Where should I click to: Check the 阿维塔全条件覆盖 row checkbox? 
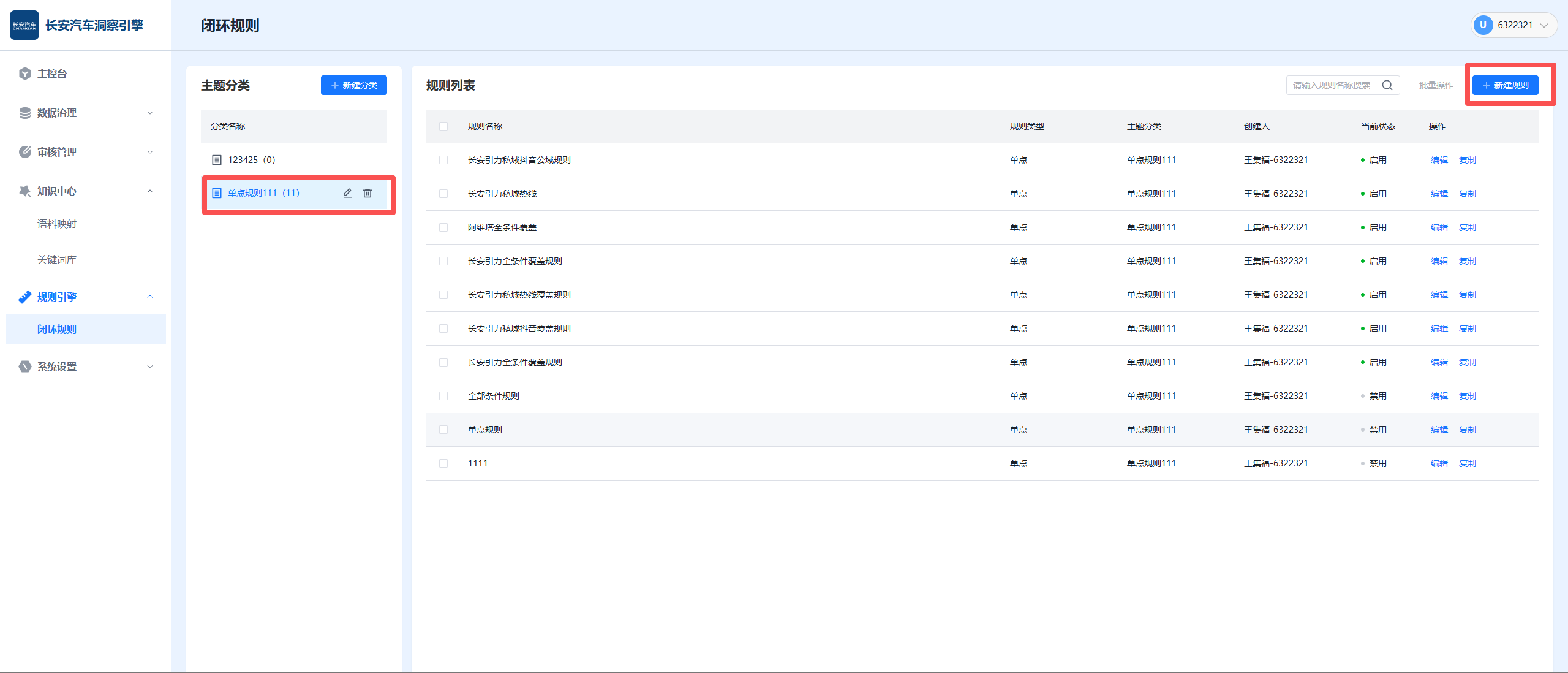(443, 227)
